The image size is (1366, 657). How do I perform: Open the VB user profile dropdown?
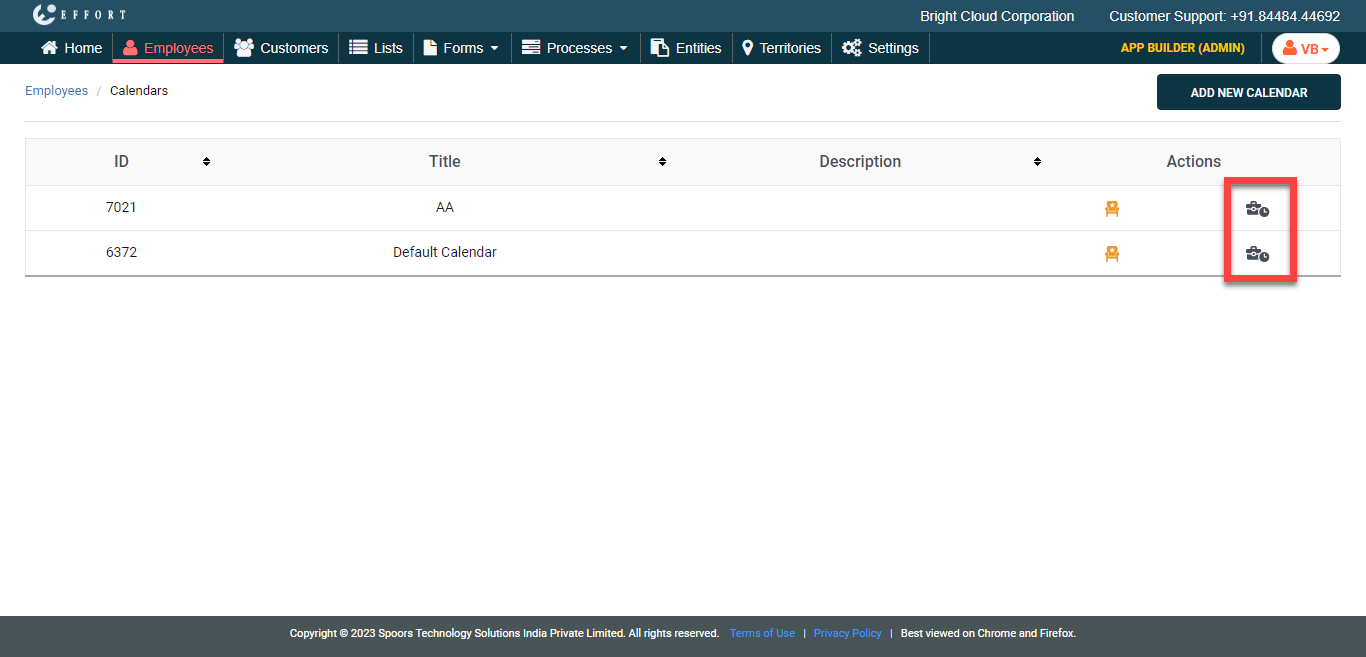coord(1305,49)
